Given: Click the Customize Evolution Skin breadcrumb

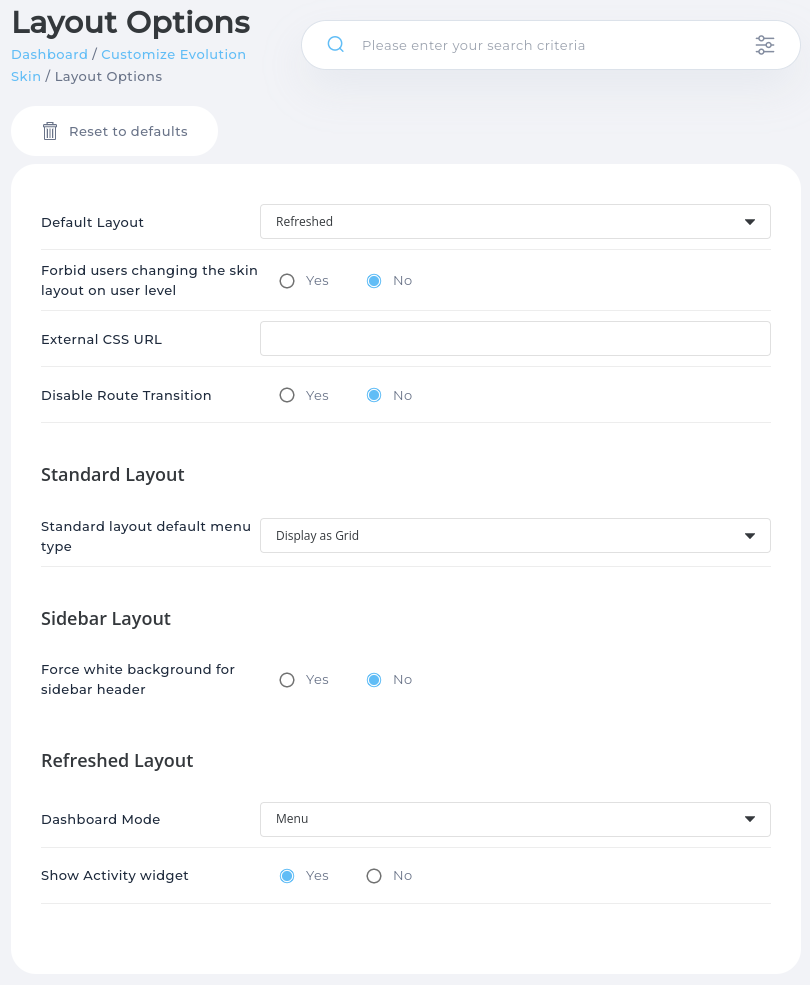Looking at the screenshot, I should pyautogui.click(x=173, y=54).
